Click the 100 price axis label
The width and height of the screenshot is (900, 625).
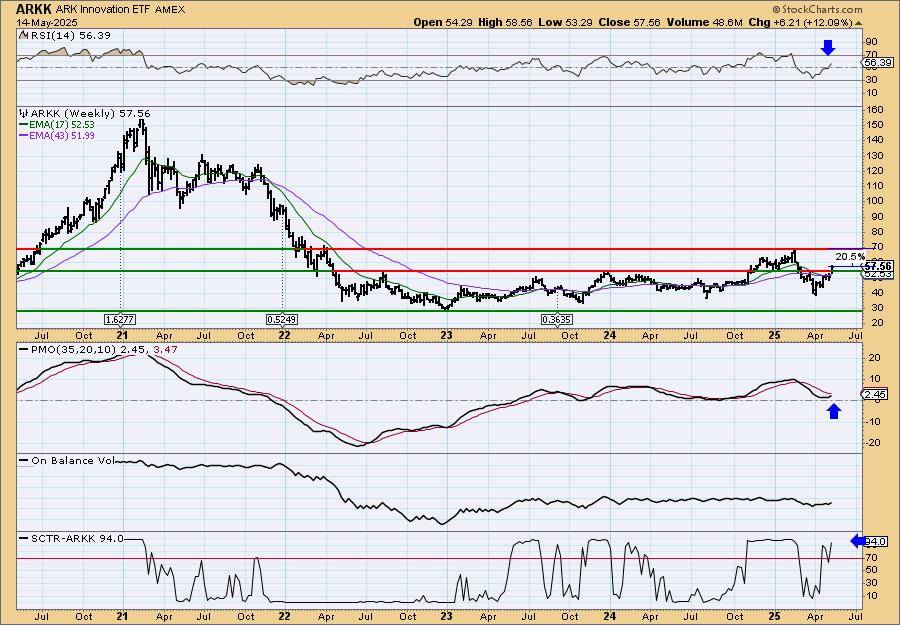[875, 201]
